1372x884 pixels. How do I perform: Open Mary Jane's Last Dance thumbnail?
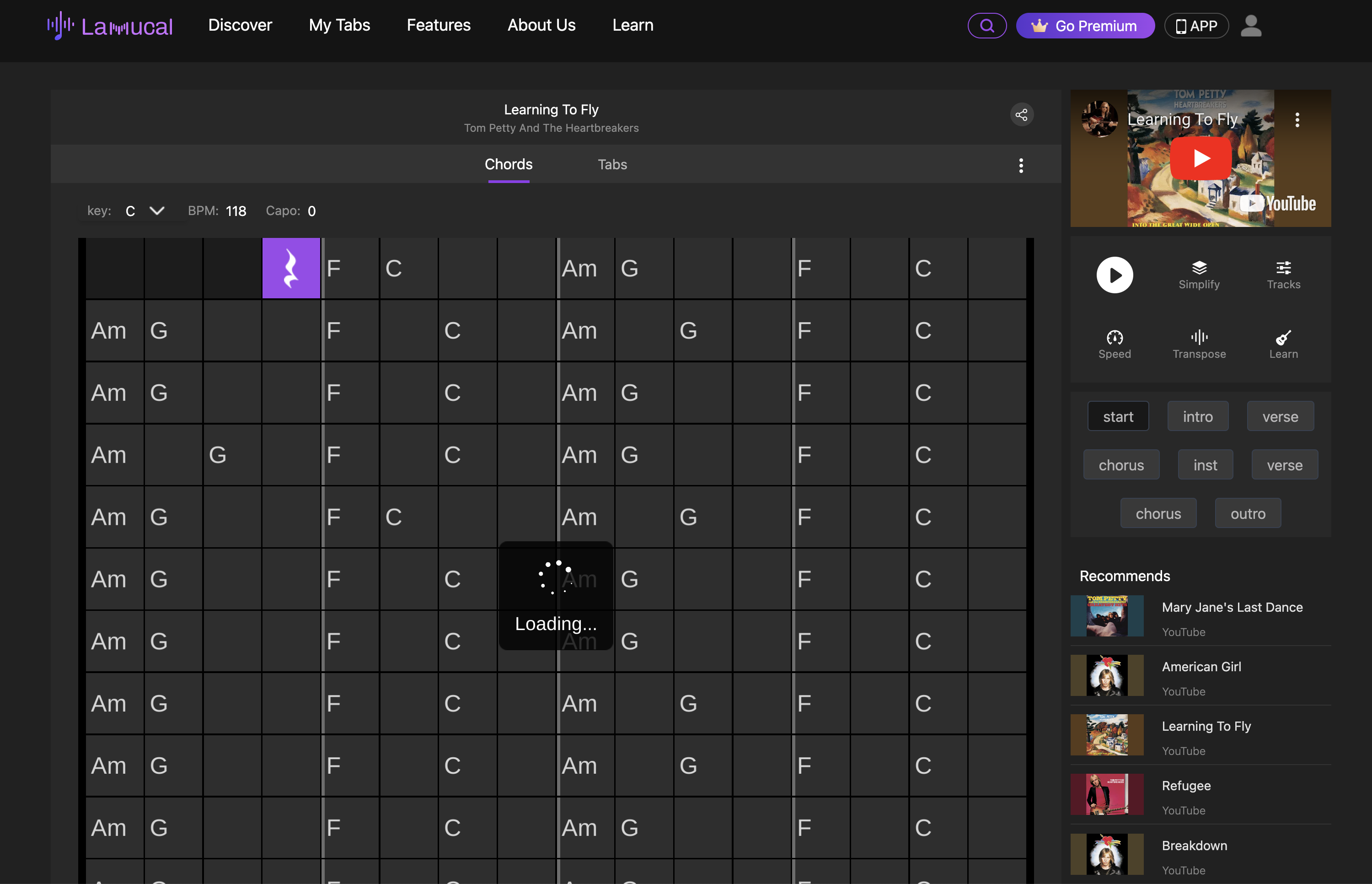click(x=1106, y=616)
